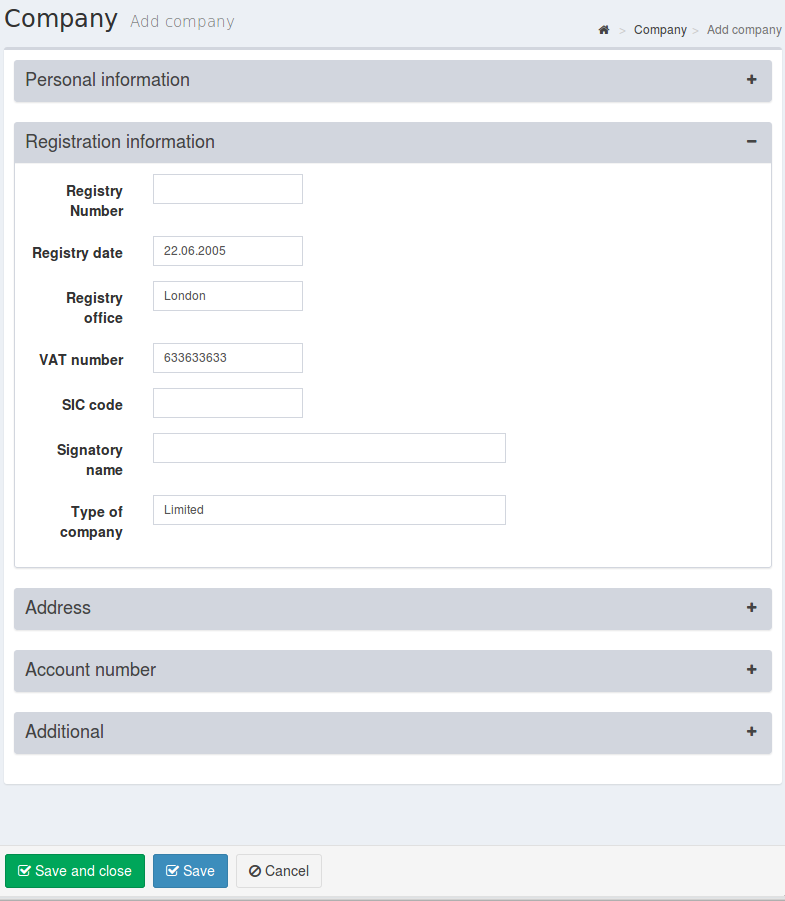Toggle the Registration information header
This screenshot has height=901, width=785.
[392, 142]
